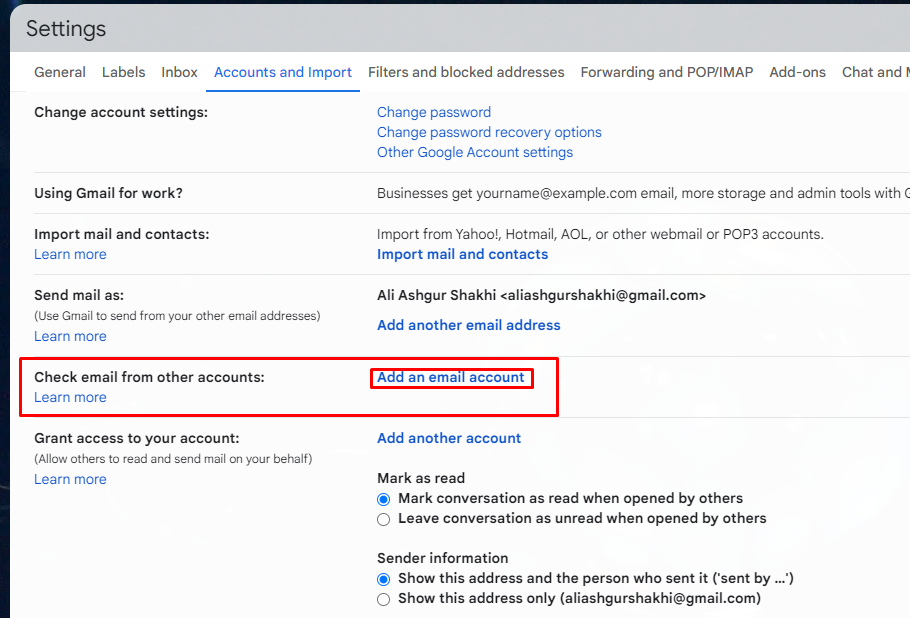
Task: Switch to the Labels tab
Action: (123, 72)
